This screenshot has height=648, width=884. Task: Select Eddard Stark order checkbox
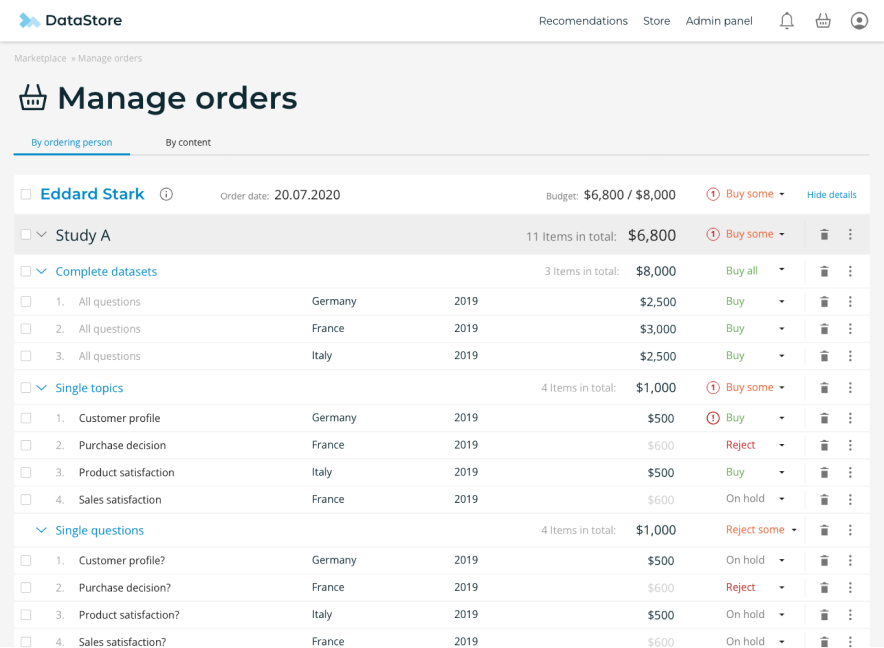26,194
